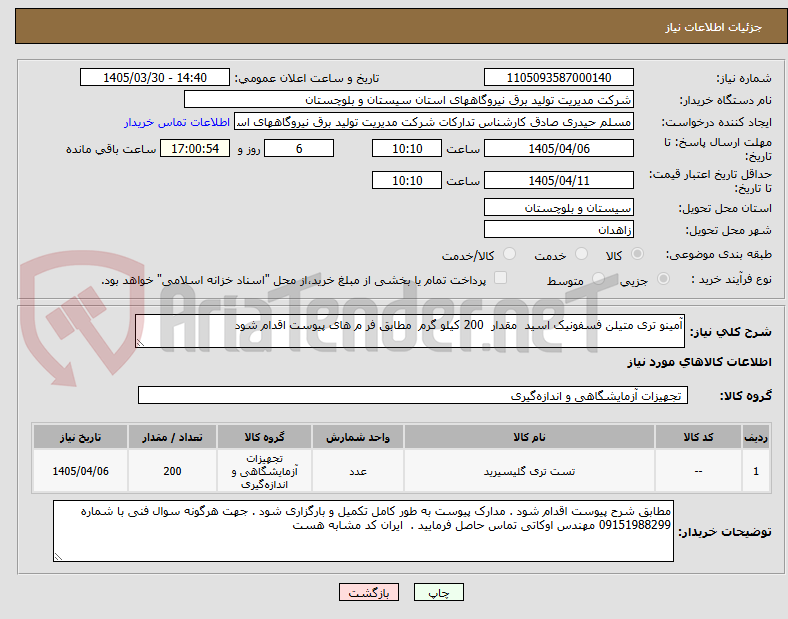
Task: Click the واحد شمارش column header
Action: point(358,437)
